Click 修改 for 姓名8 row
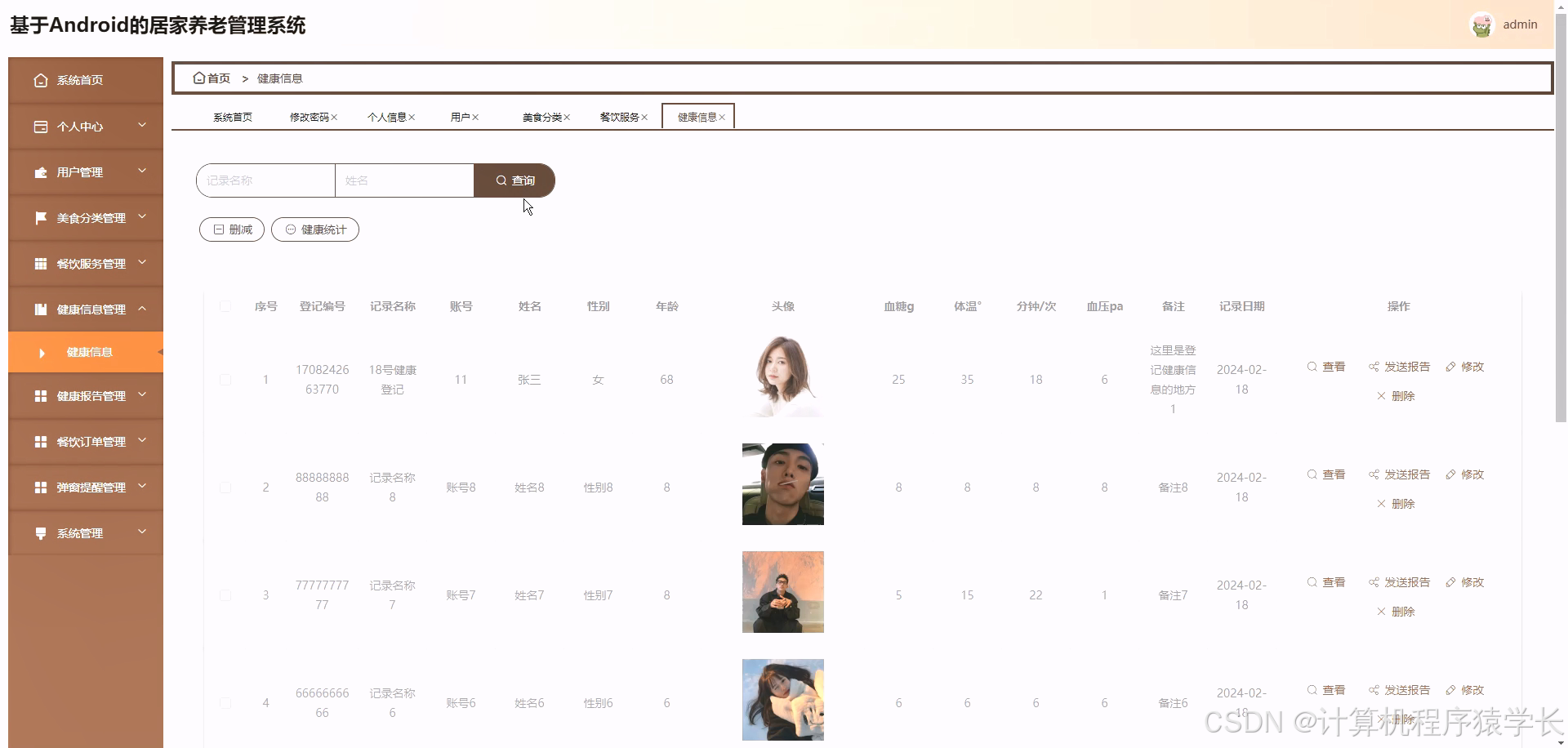The height and width of the screenshot is (748, 1568). (x=1465, y=474)
